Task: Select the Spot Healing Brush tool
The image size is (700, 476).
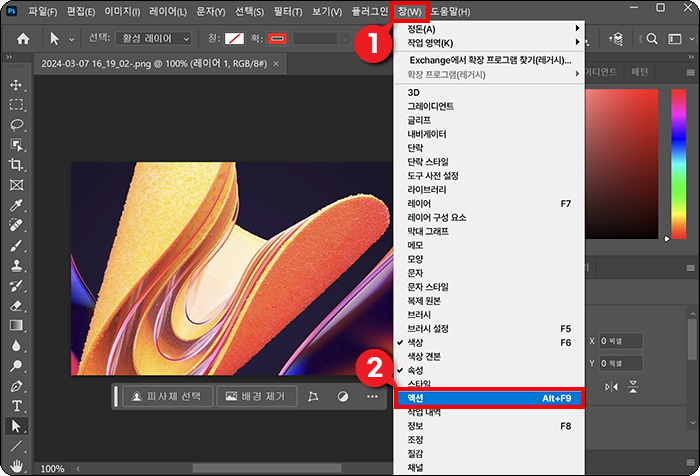Action: pyautogui.click(x=17, y=225)
